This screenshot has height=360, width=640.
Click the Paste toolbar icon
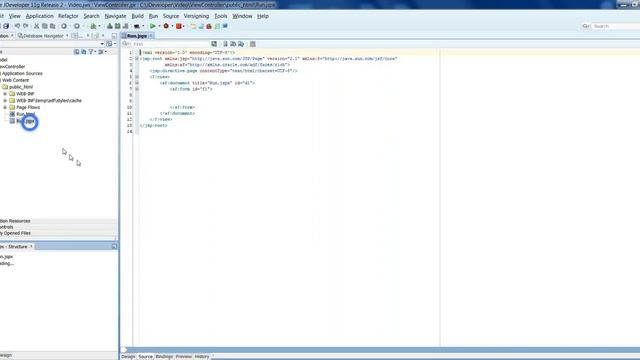(52, 26)
